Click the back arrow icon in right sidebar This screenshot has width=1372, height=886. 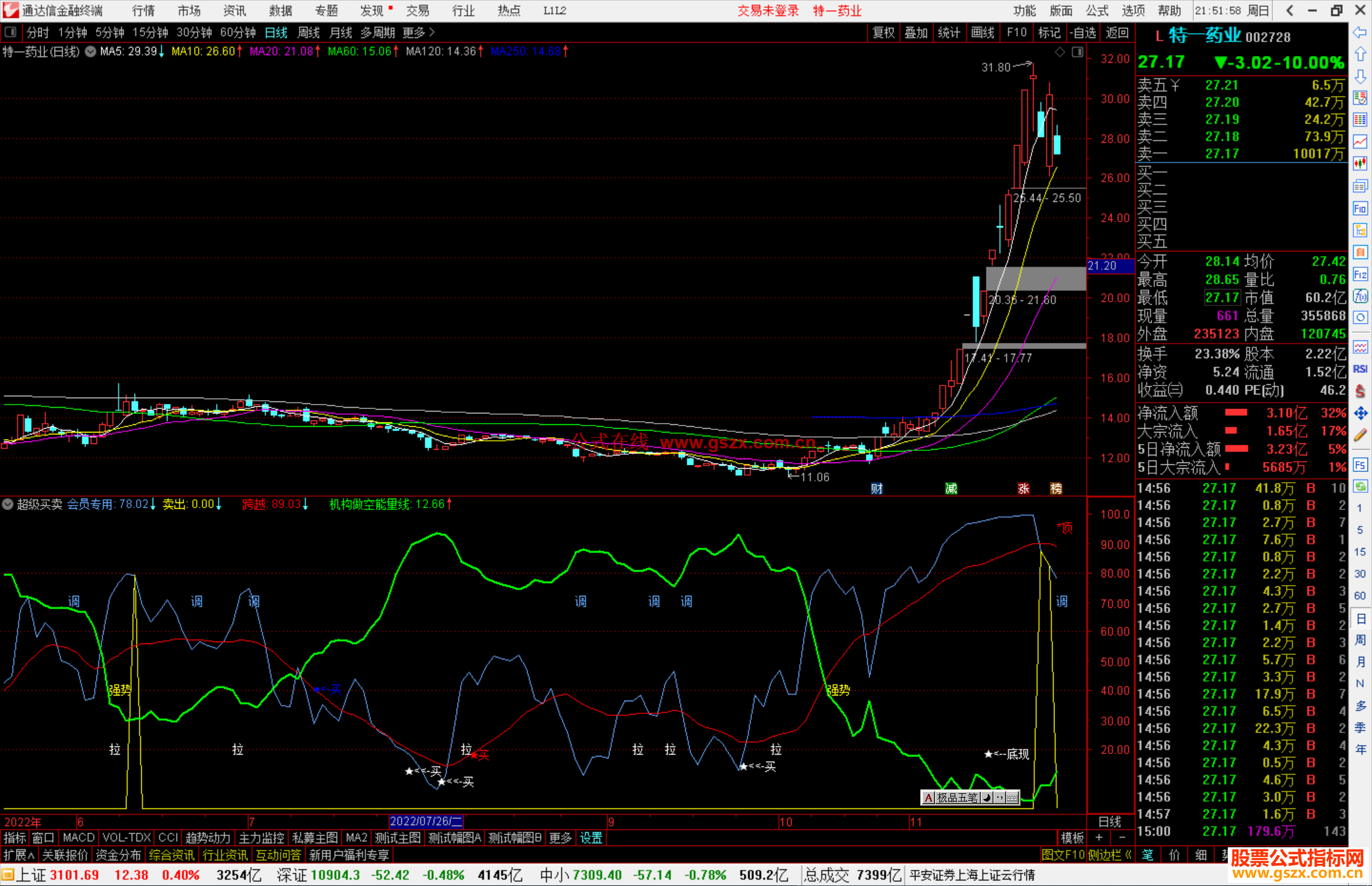point(1360,32)
